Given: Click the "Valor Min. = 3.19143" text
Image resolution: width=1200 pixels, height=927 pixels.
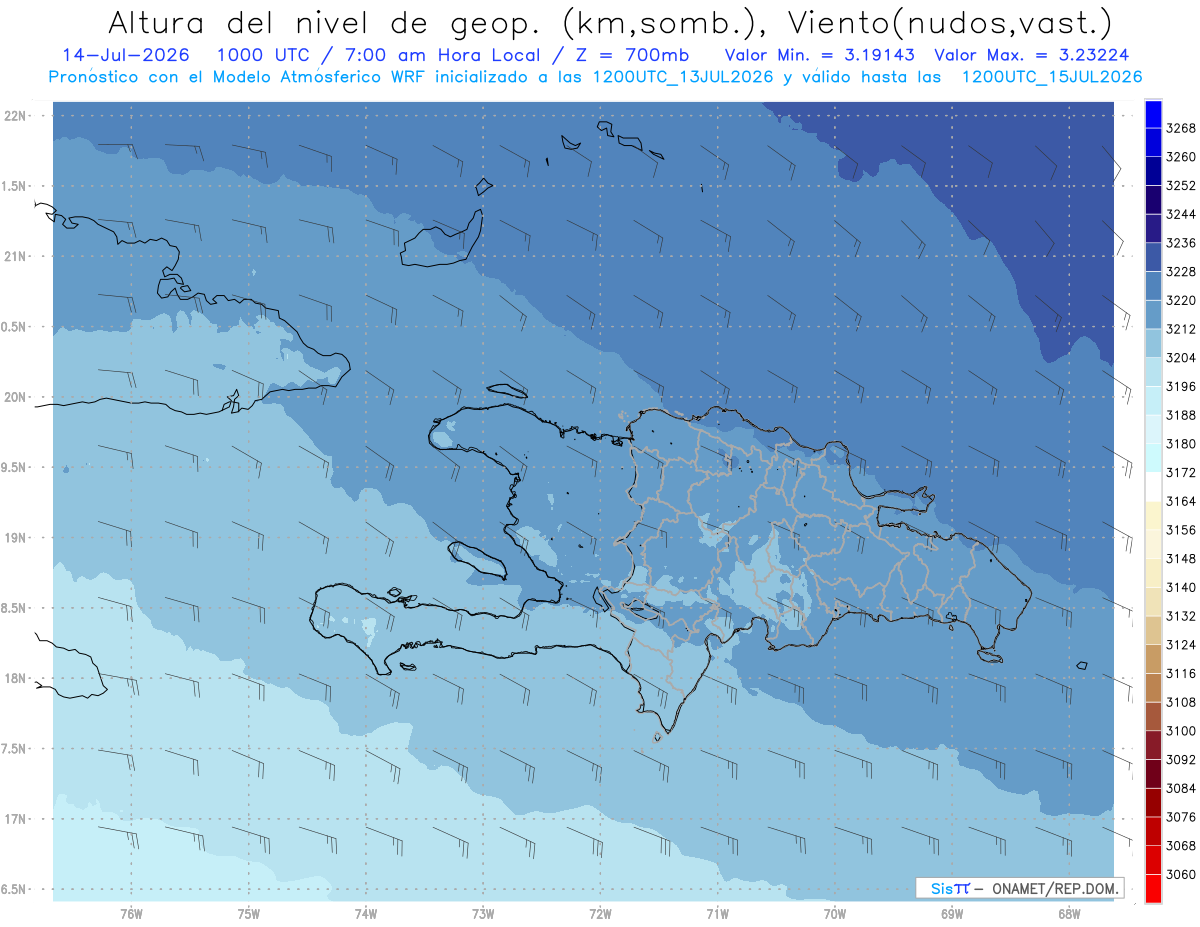Looking at the screenshot, I should (819, 55).
